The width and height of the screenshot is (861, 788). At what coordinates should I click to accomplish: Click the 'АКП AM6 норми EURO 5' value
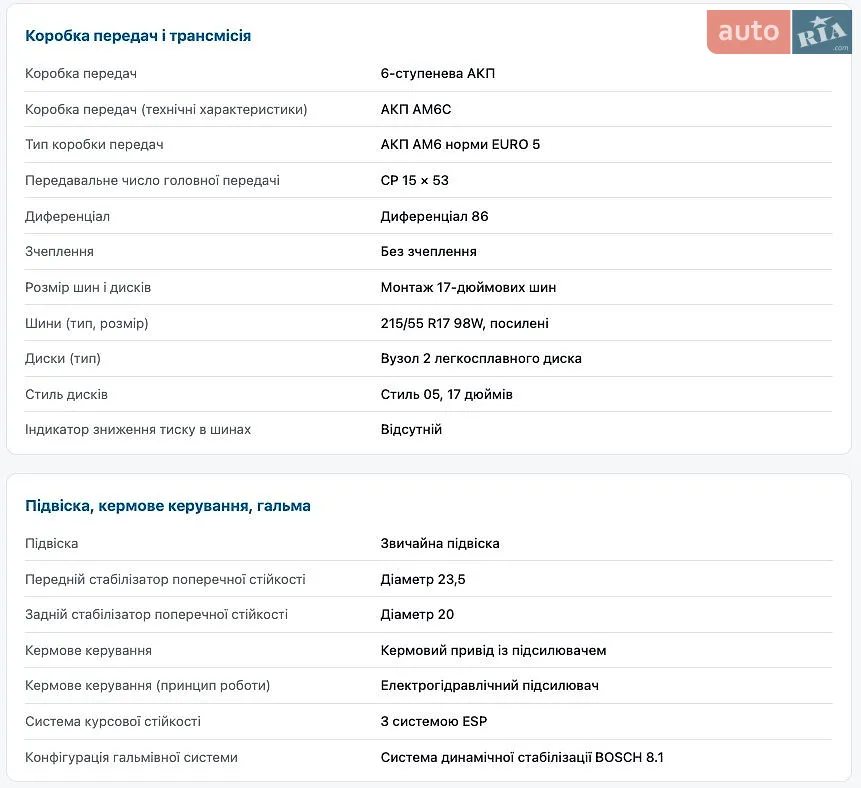click(460, 144)
